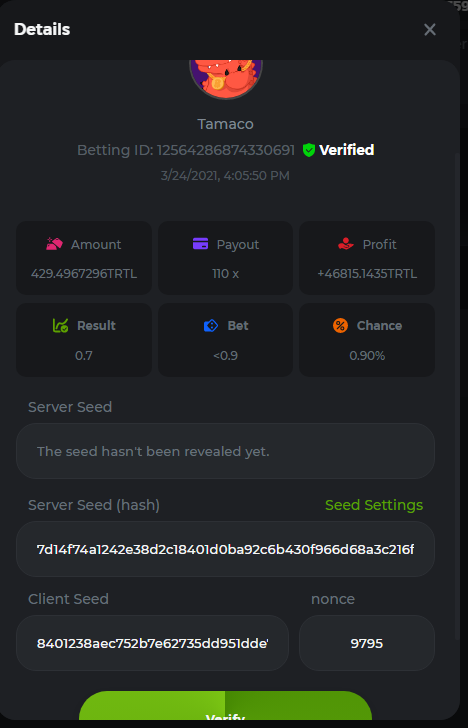
Task: Click the Tamaco username
Action: (225, 124)
